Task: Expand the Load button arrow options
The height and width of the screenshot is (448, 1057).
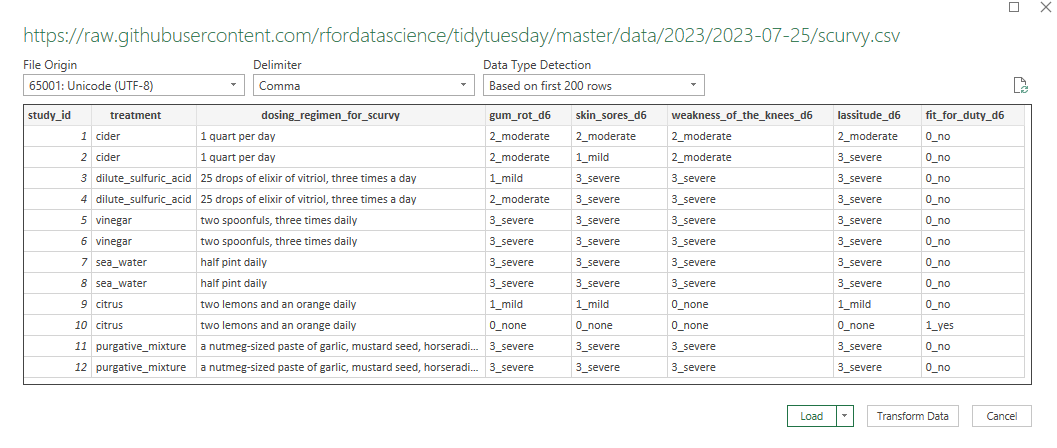Action: pos(845,416)
